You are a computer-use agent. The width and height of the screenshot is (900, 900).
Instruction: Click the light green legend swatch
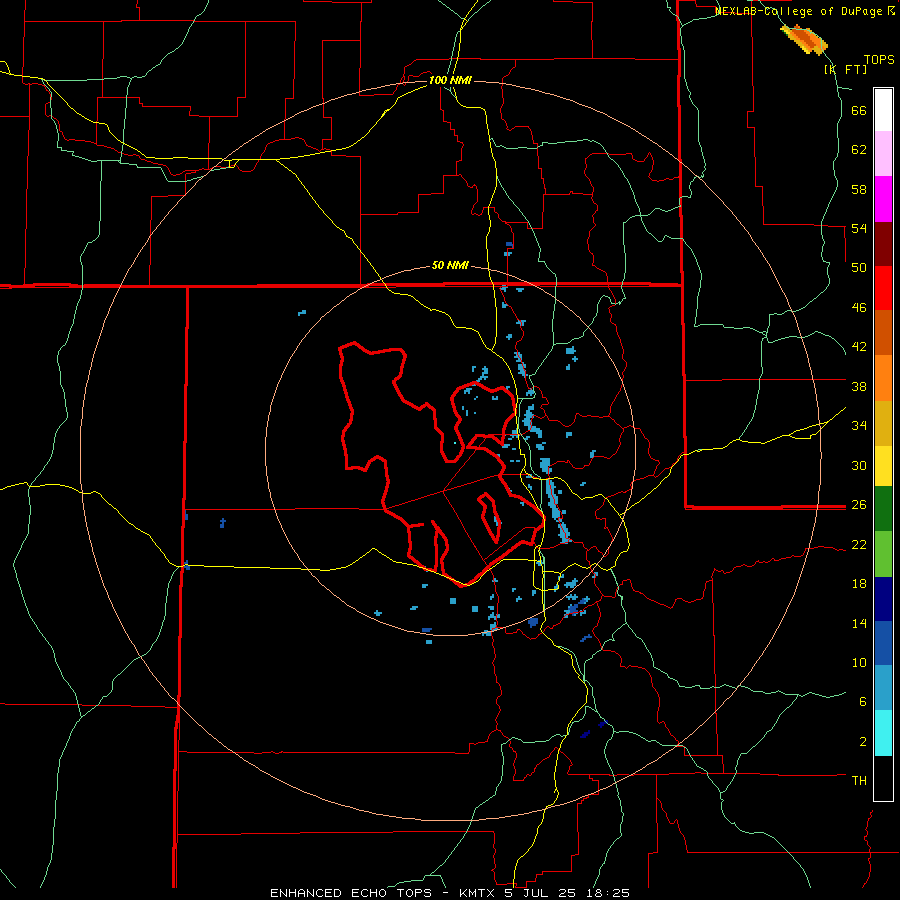tap(883, 554)
